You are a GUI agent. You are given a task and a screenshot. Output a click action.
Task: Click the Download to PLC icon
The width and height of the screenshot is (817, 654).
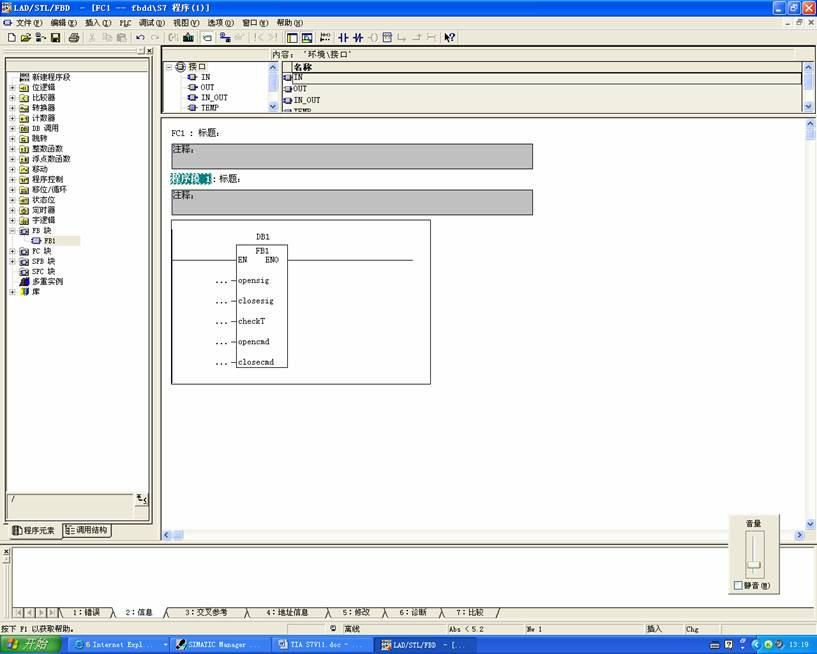(x=189, y=38)
